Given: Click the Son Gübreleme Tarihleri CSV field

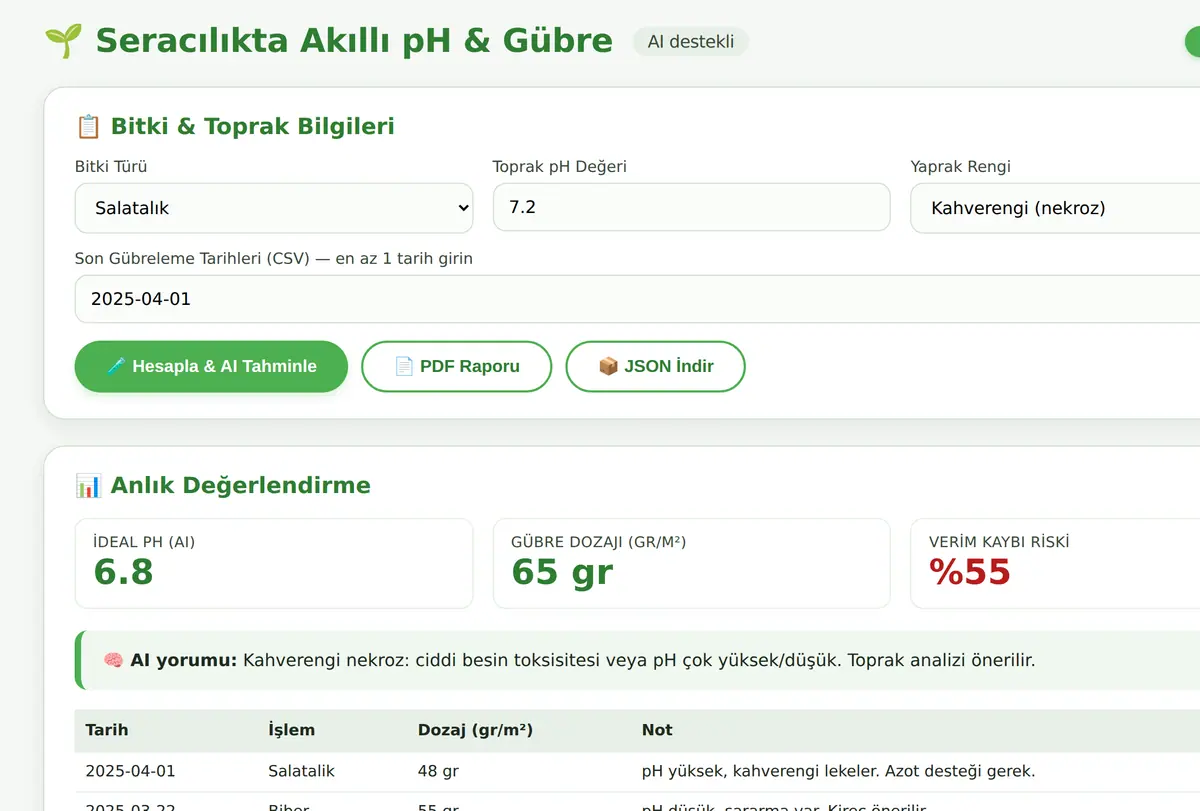Looking at the screenshot, I should [637, 299].
